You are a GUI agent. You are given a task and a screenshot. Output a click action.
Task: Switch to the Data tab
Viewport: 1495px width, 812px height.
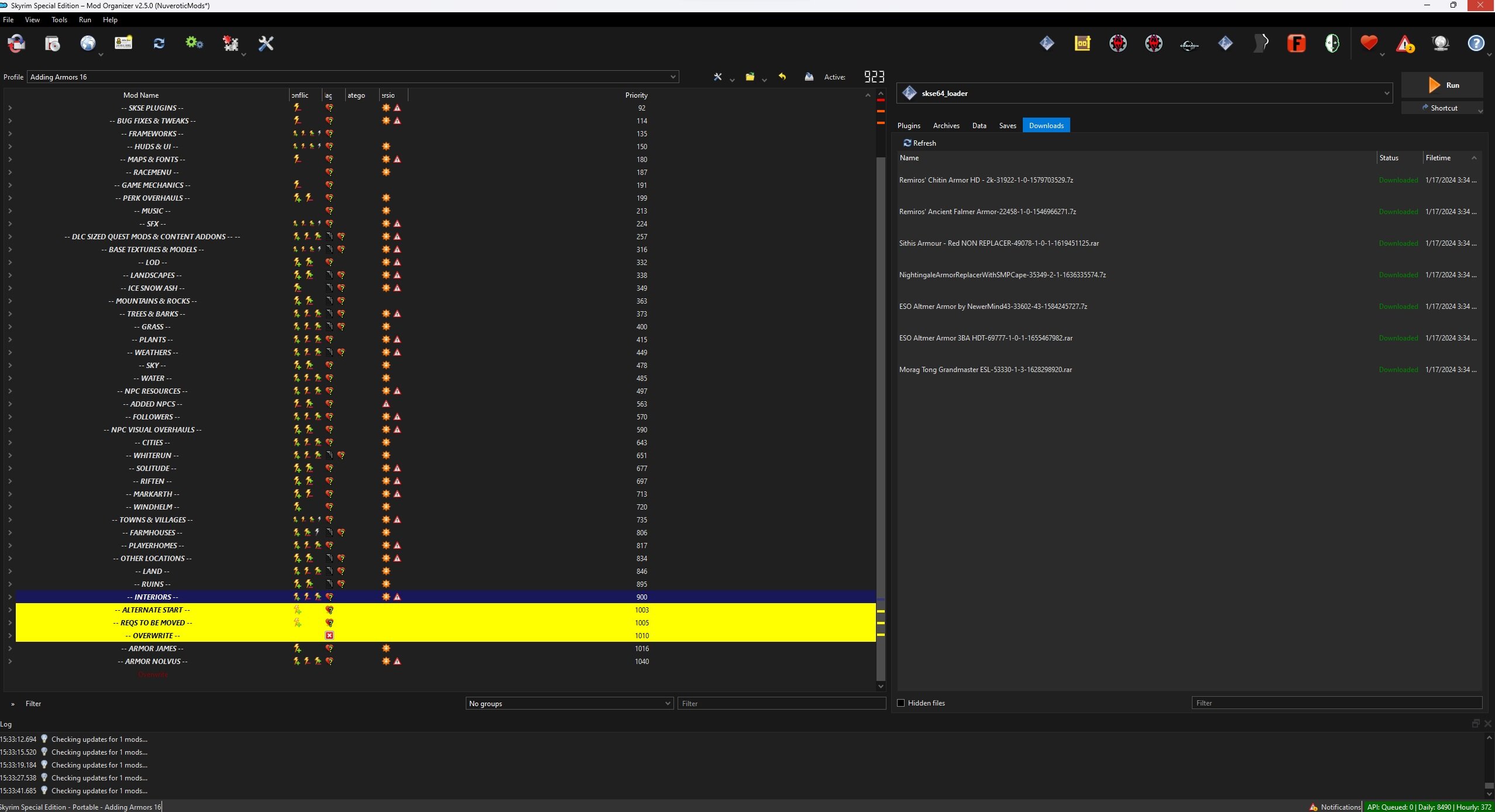[979, 125]
